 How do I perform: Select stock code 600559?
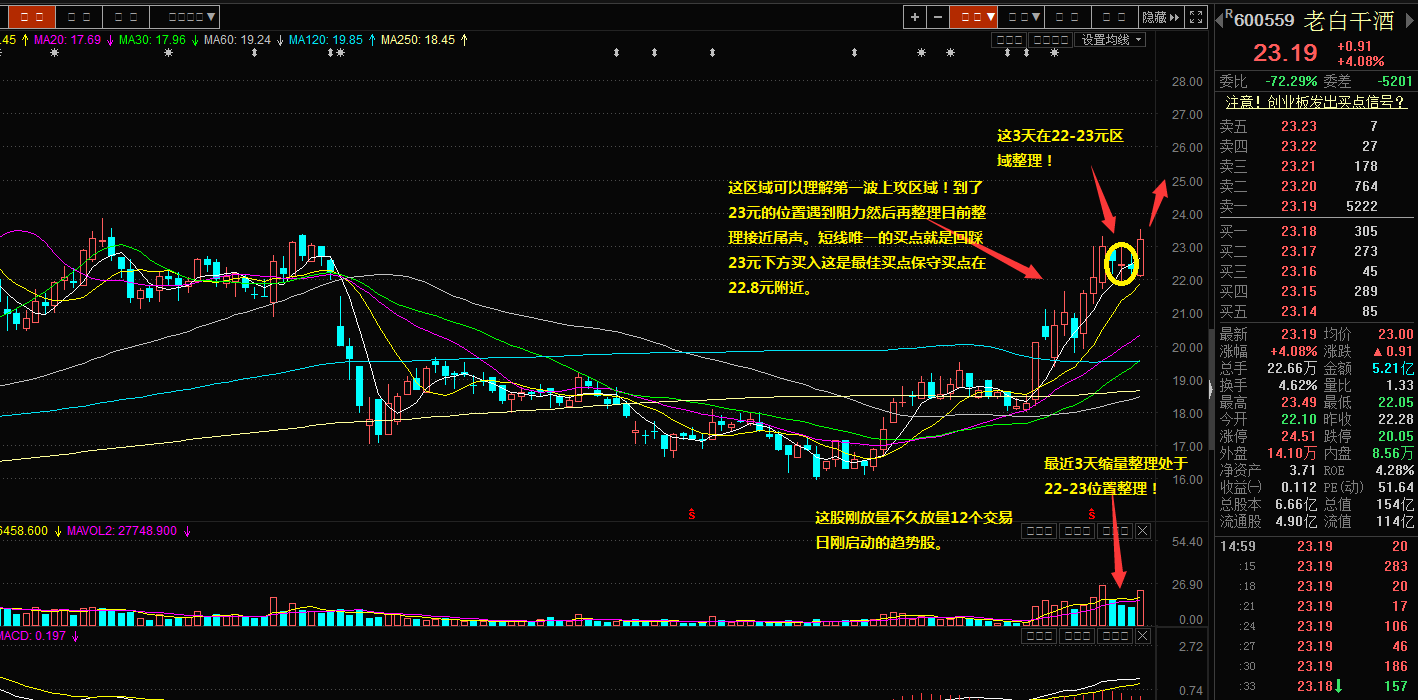click(x=1264, y=20)
